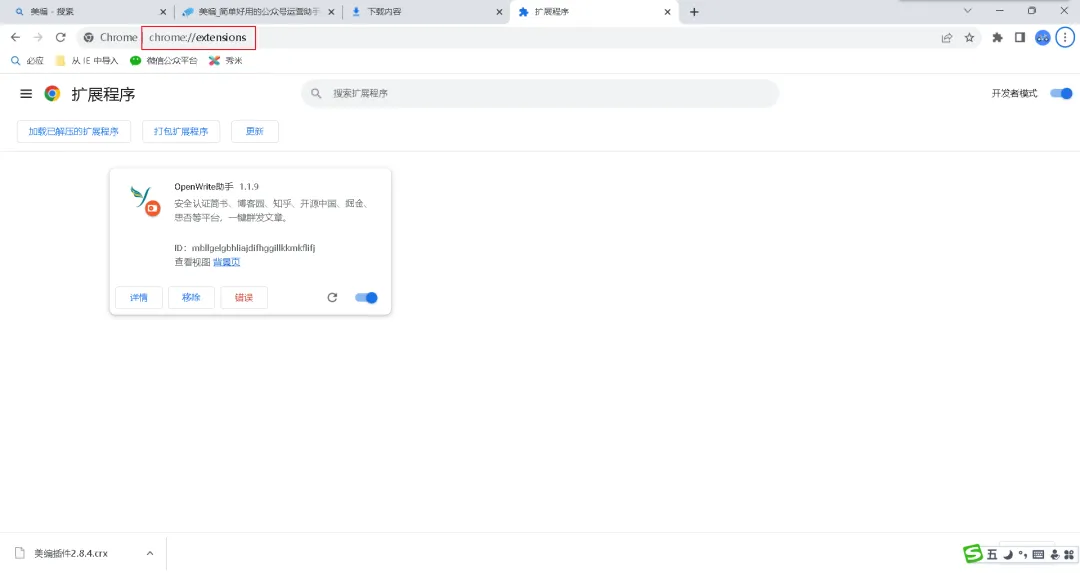The width and height of the screenshot is (1080, 573).
Task: Open 详情 for OpenWrite助手
Action: click(x=139, y=298)
